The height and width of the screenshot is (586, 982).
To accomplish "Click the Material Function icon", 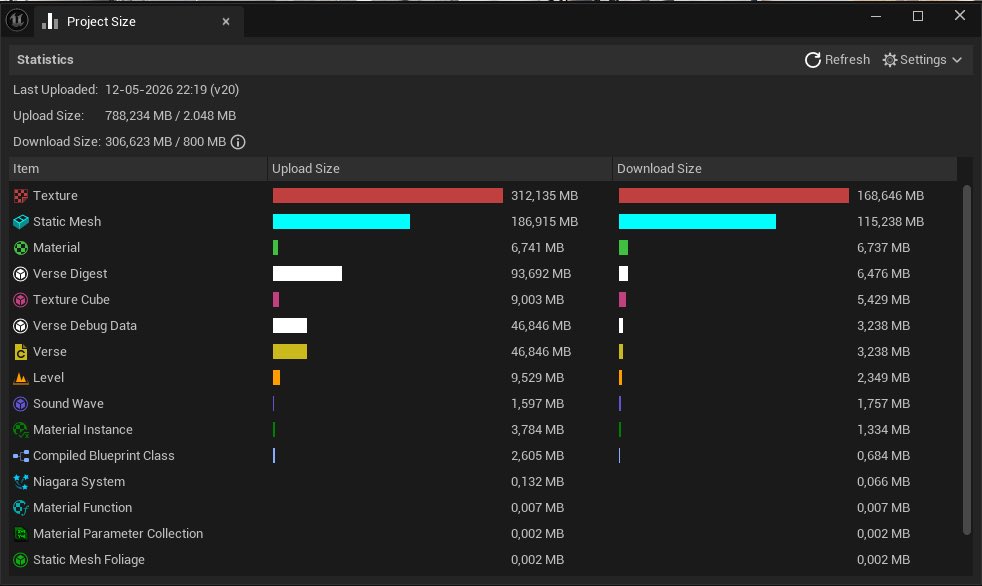I will pos(21,508).
